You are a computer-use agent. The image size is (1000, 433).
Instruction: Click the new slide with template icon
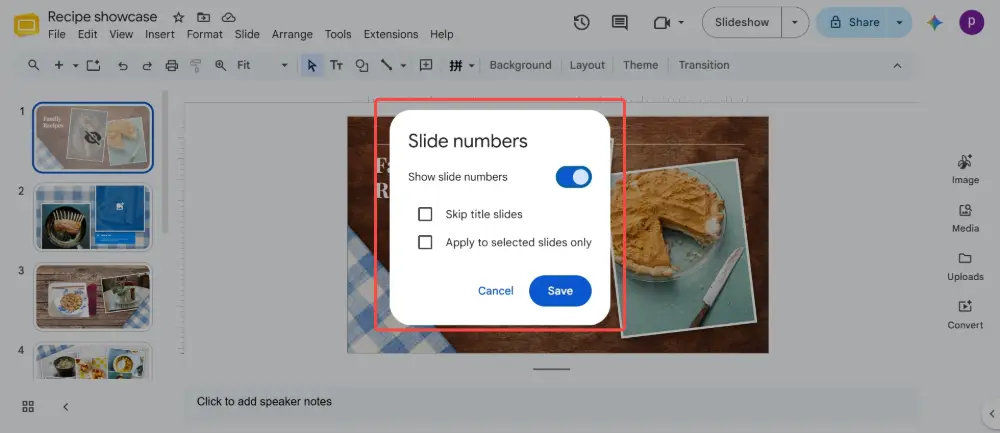click(x=94, y=65)
